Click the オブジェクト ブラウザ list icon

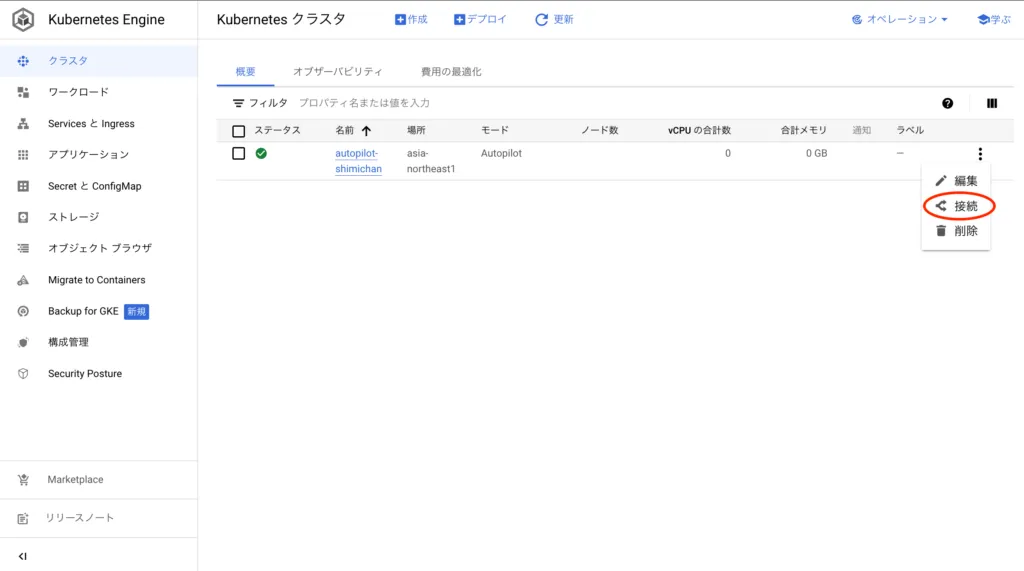click(23, 248)
